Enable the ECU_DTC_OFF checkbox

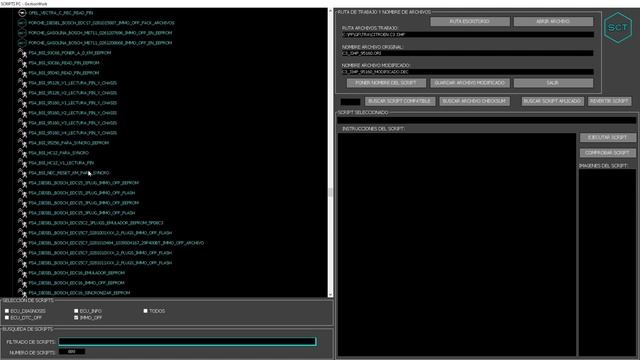7,318
